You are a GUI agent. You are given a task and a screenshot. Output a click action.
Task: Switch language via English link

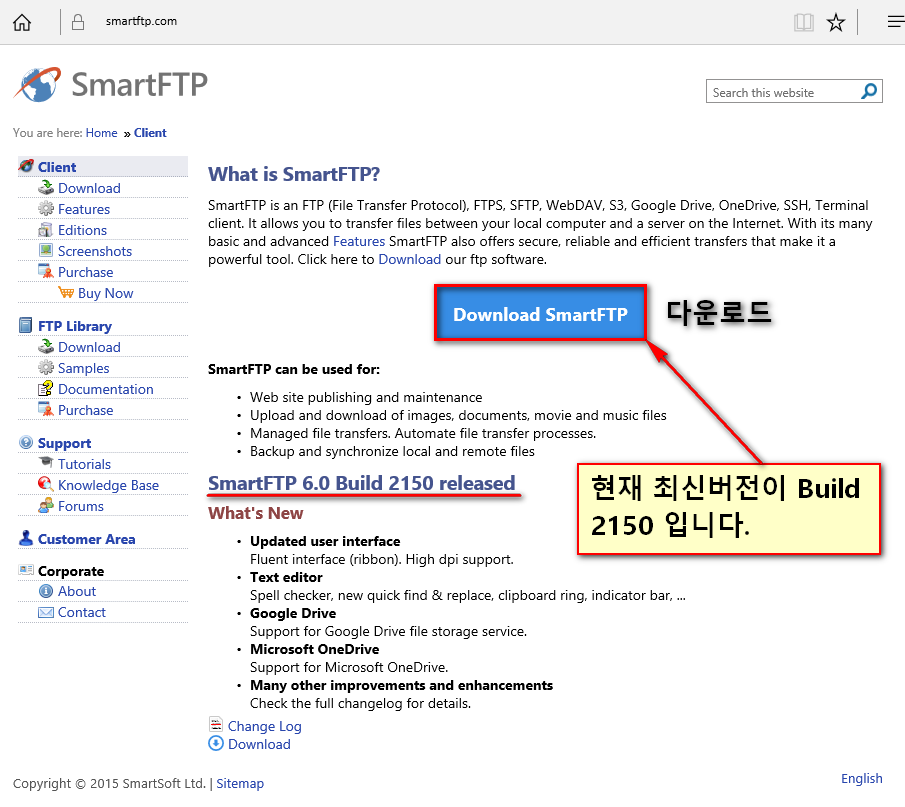coord(861,778)
